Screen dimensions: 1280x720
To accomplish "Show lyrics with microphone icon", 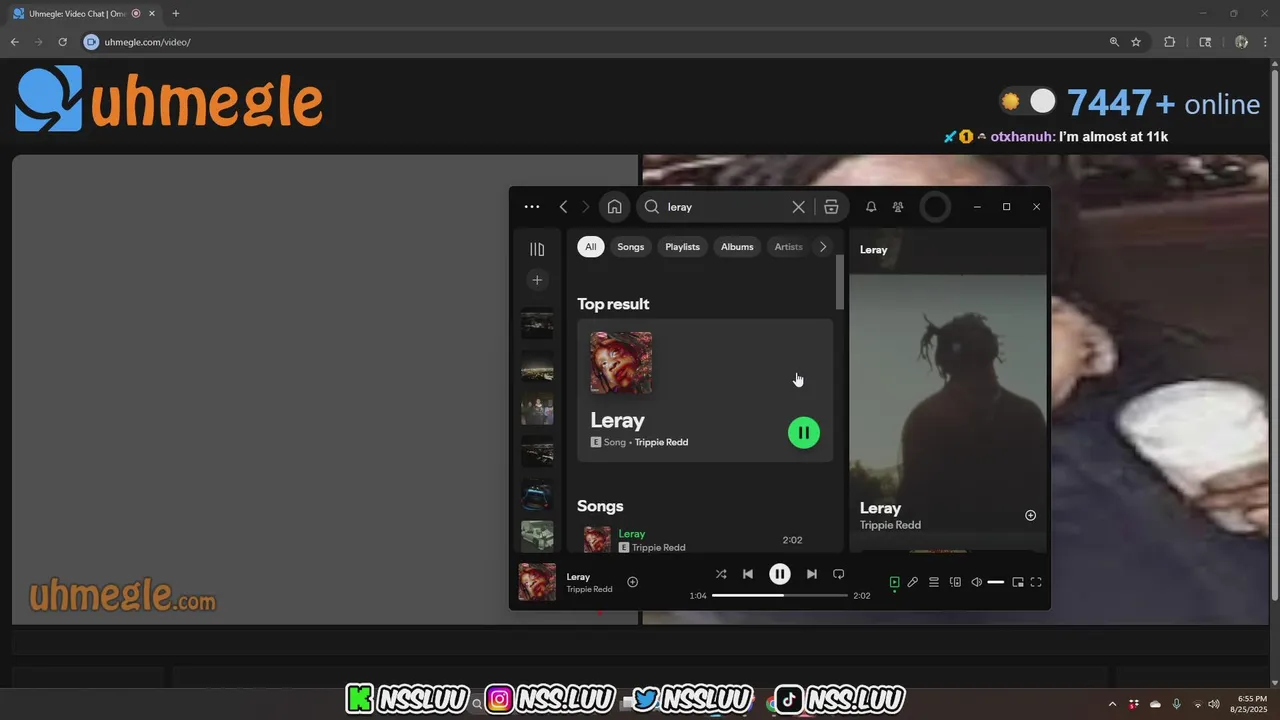I will 913,582.
